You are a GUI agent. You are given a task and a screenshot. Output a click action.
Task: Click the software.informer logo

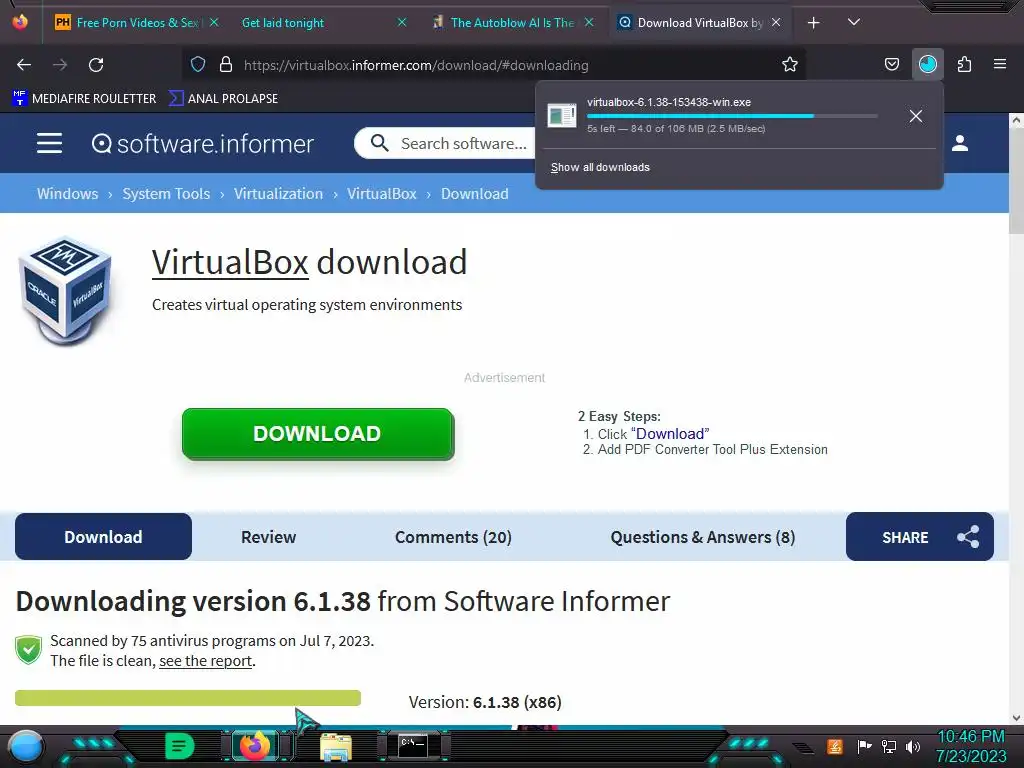[202, 144]
